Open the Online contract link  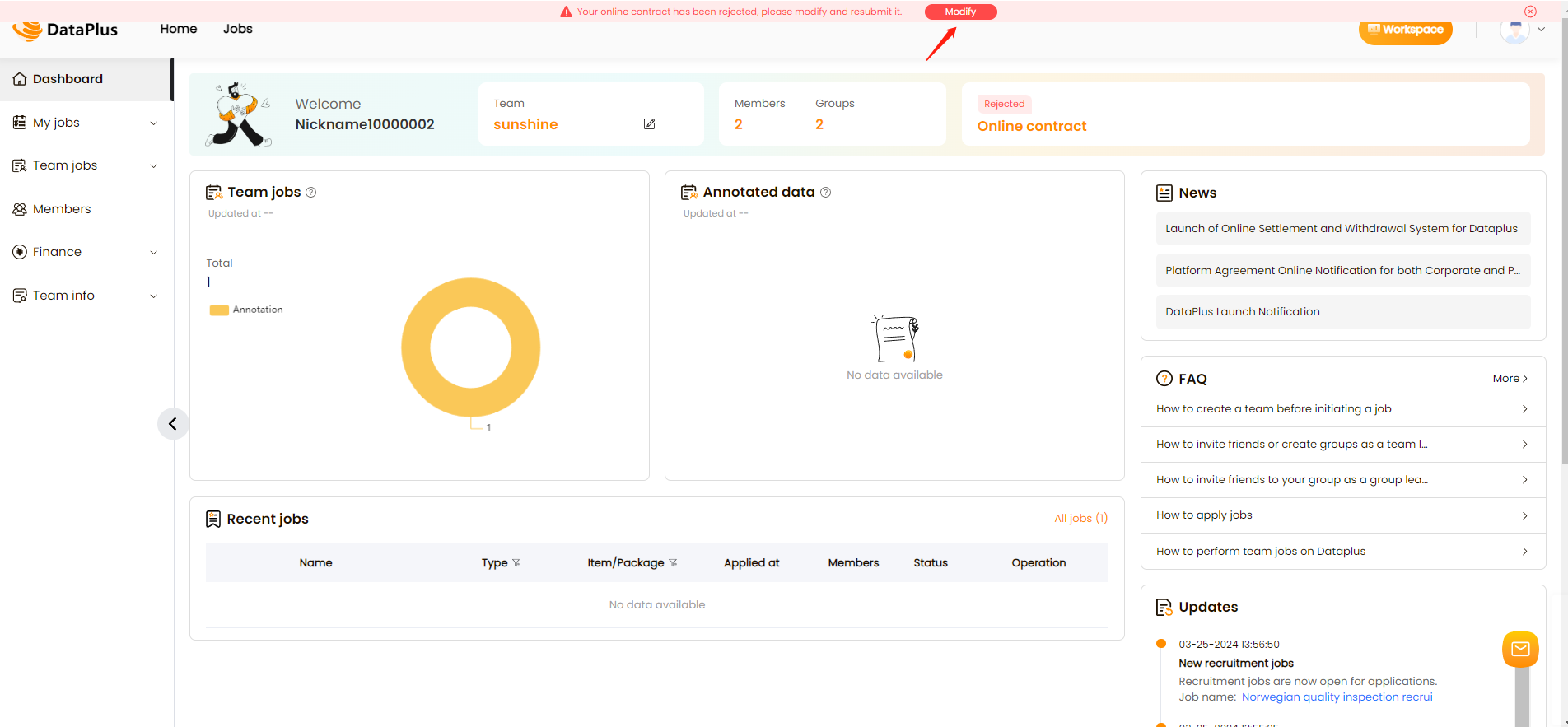[x=1032, y=126]
